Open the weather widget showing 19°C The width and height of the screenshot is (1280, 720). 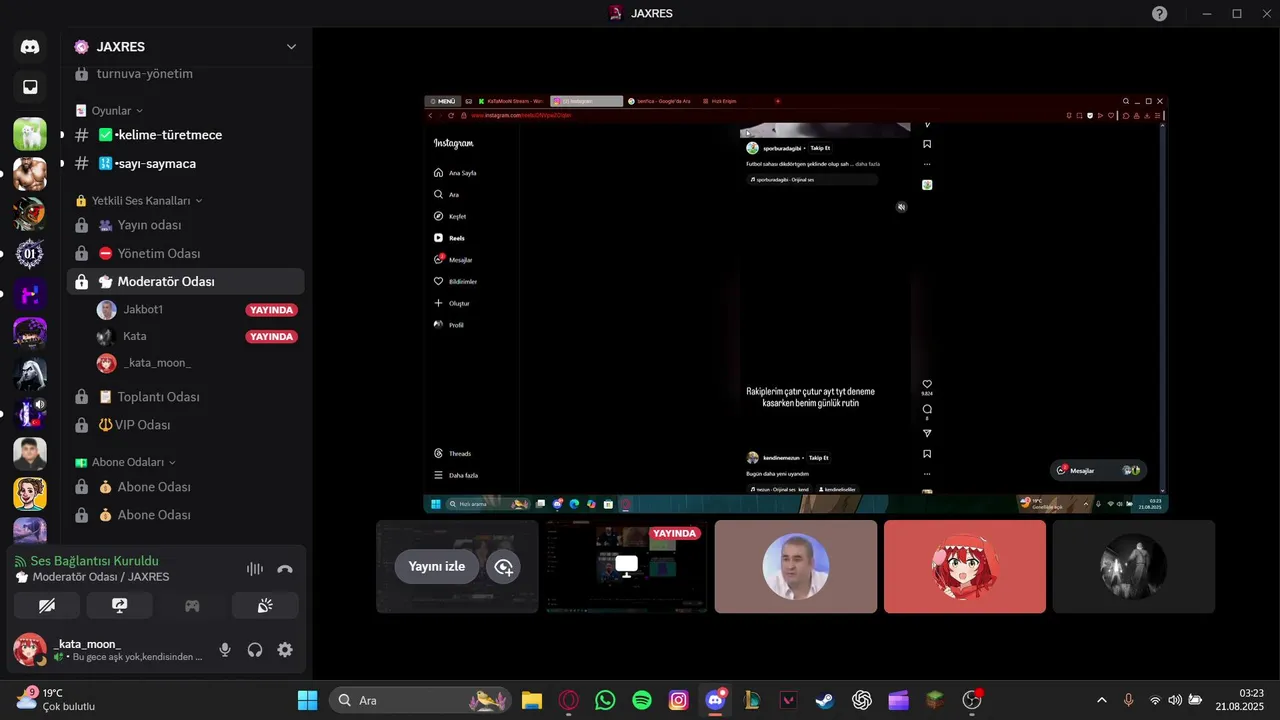(x=55, y=699)
